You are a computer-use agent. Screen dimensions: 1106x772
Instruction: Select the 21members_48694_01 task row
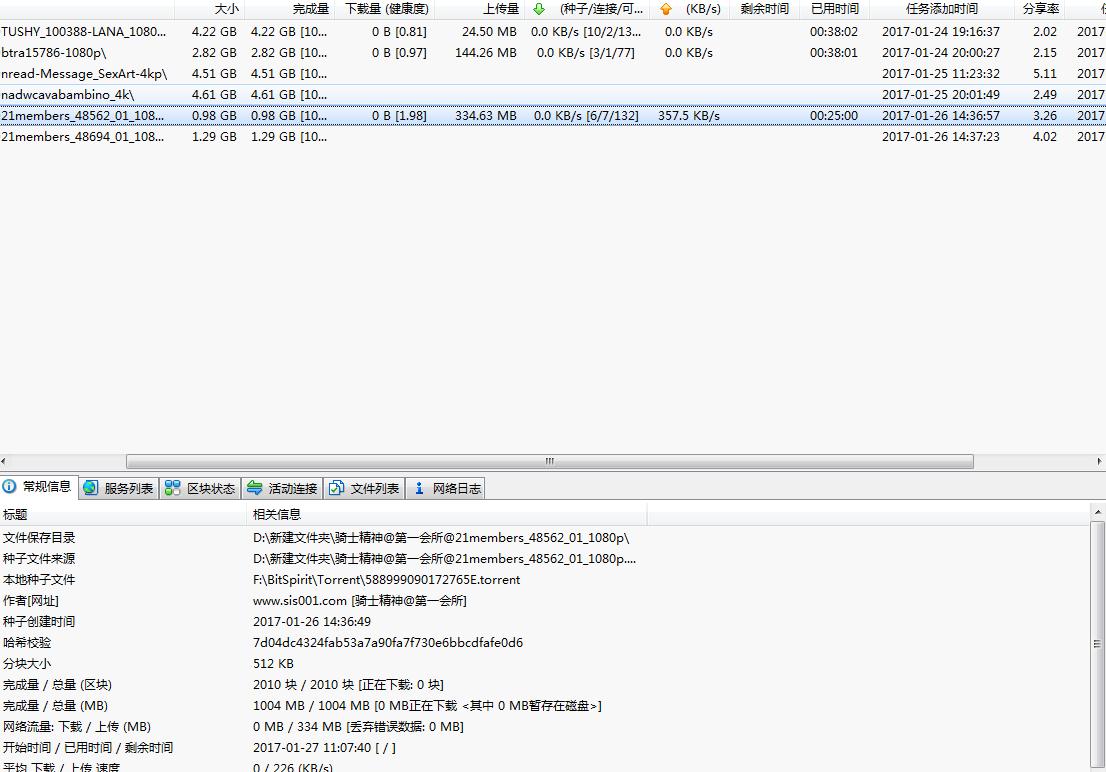[84, 137]
